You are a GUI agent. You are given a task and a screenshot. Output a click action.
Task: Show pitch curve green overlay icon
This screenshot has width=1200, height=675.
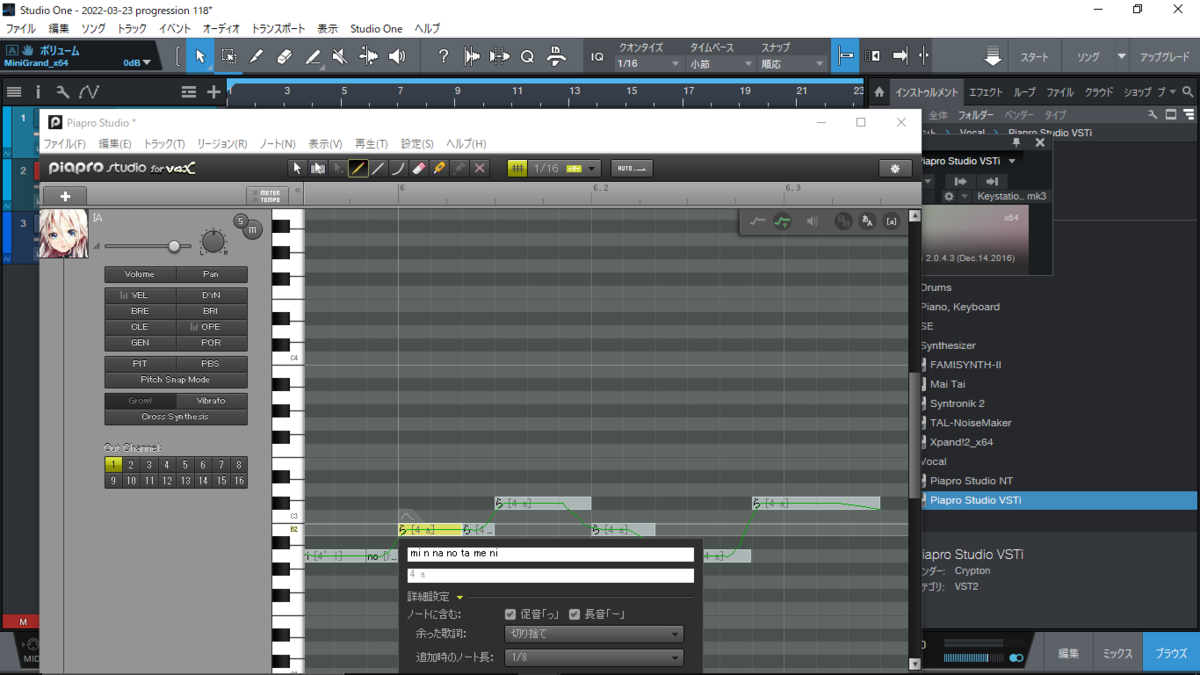(x=783, y=221)
